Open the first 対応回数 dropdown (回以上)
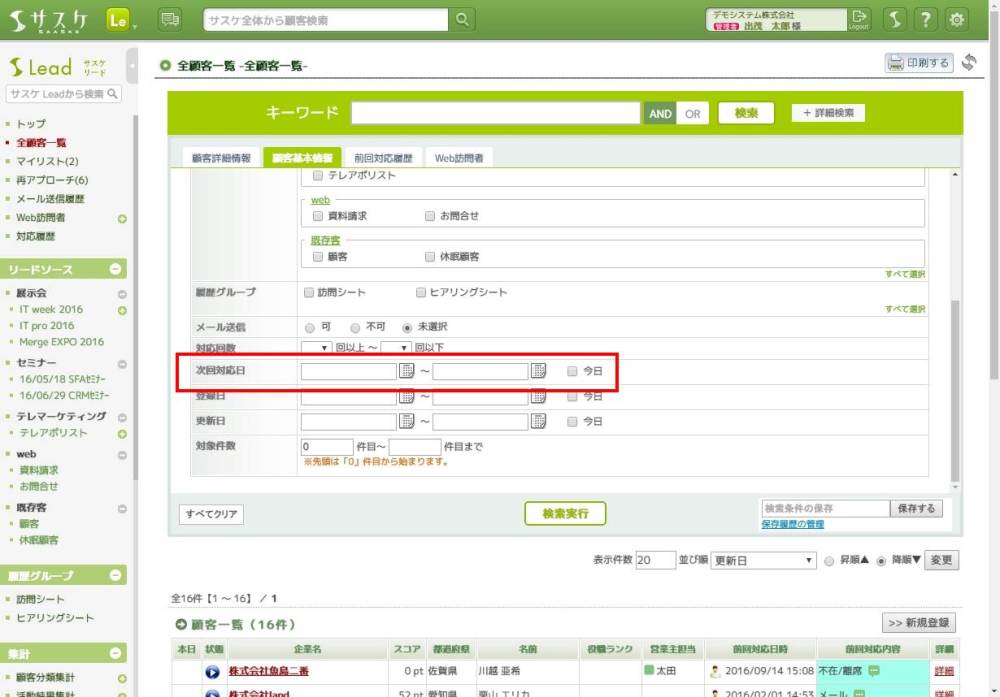 316,347
